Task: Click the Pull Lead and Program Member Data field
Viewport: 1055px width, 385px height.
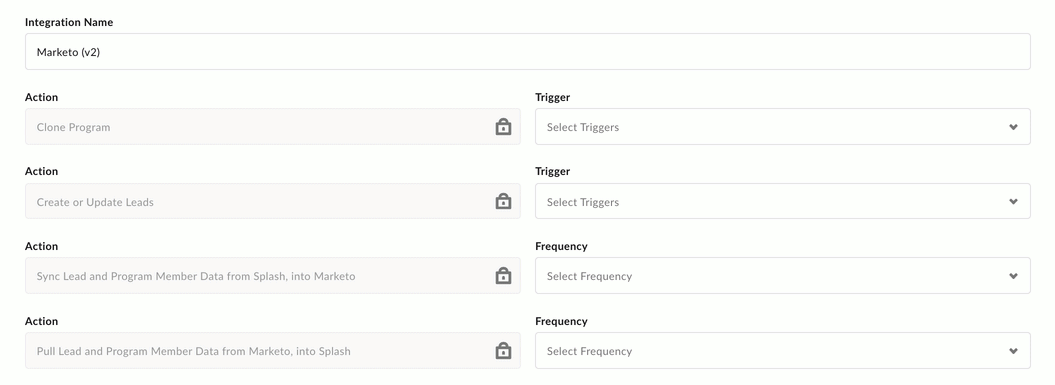Action: pos(272,351)
